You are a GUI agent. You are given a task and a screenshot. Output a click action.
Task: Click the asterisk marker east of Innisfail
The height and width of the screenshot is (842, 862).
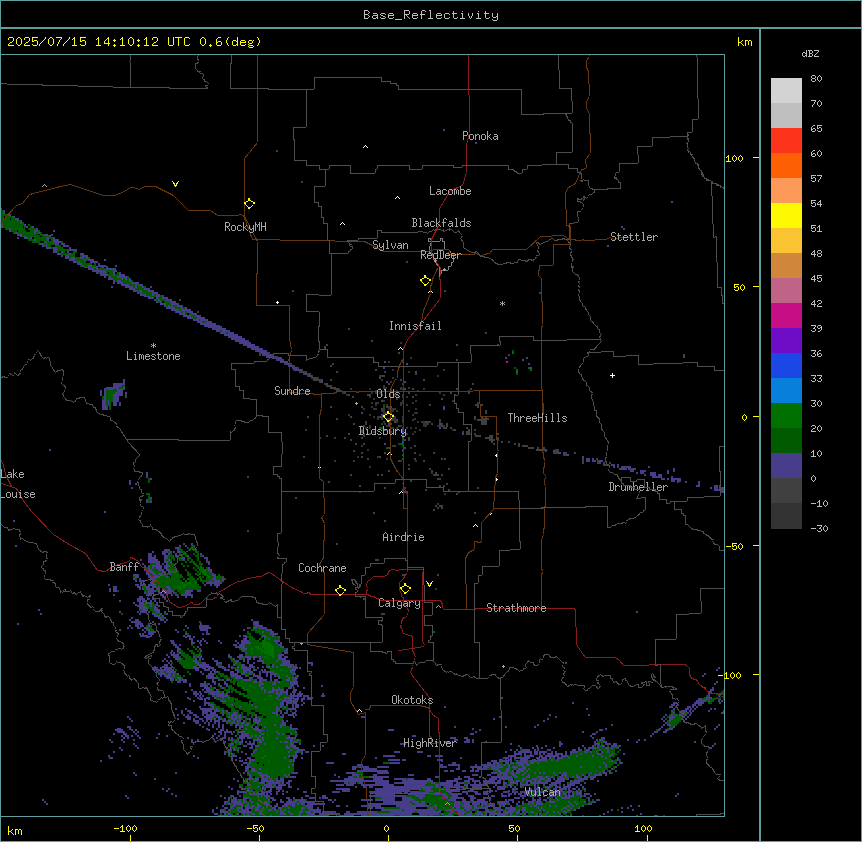(x=502, y=303)
